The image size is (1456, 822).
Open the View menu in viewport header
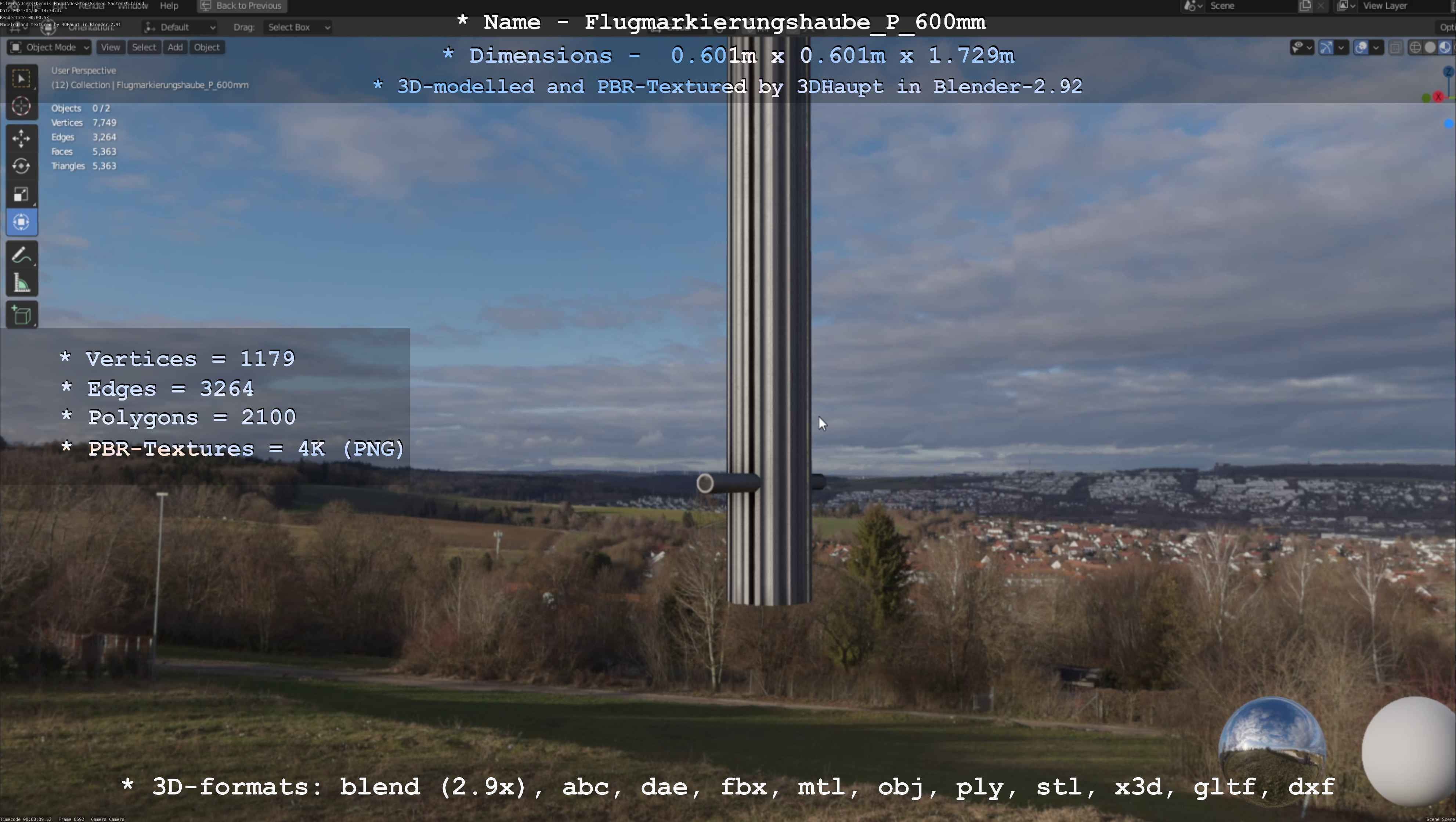click(x=110, y=47)
